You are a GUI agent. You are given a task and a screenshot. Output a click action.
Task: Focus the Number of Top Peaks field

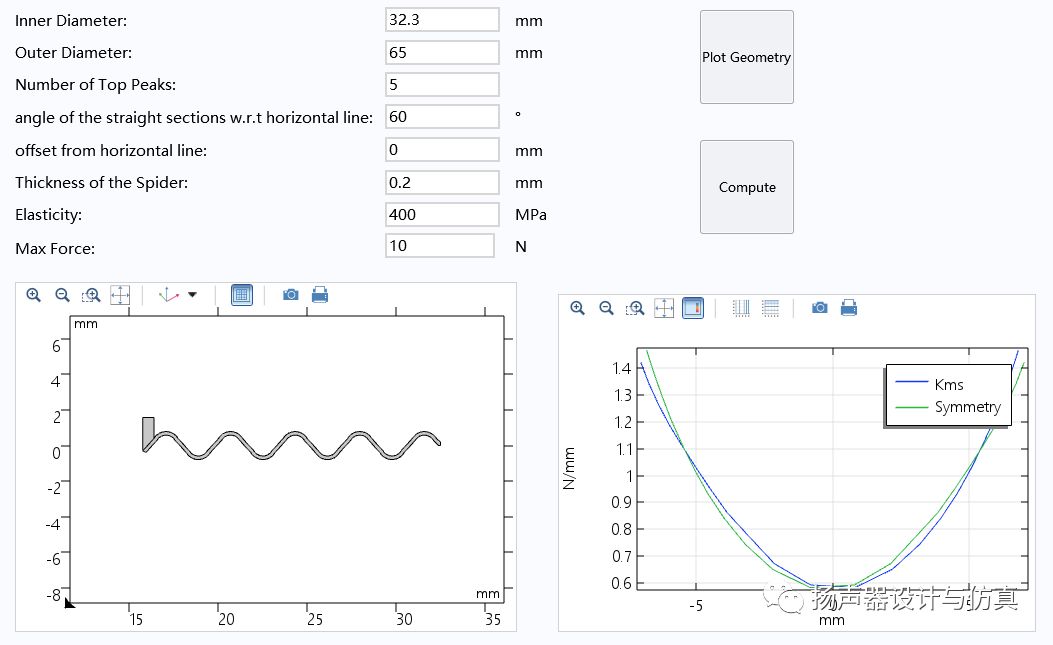coord(441,85)
